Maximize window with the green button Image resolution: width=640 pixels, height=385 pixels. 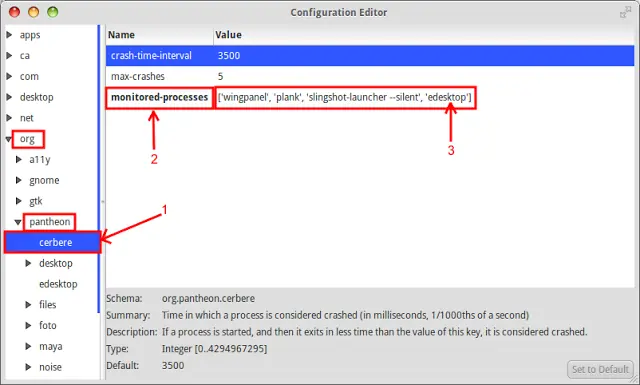[53, 12]
